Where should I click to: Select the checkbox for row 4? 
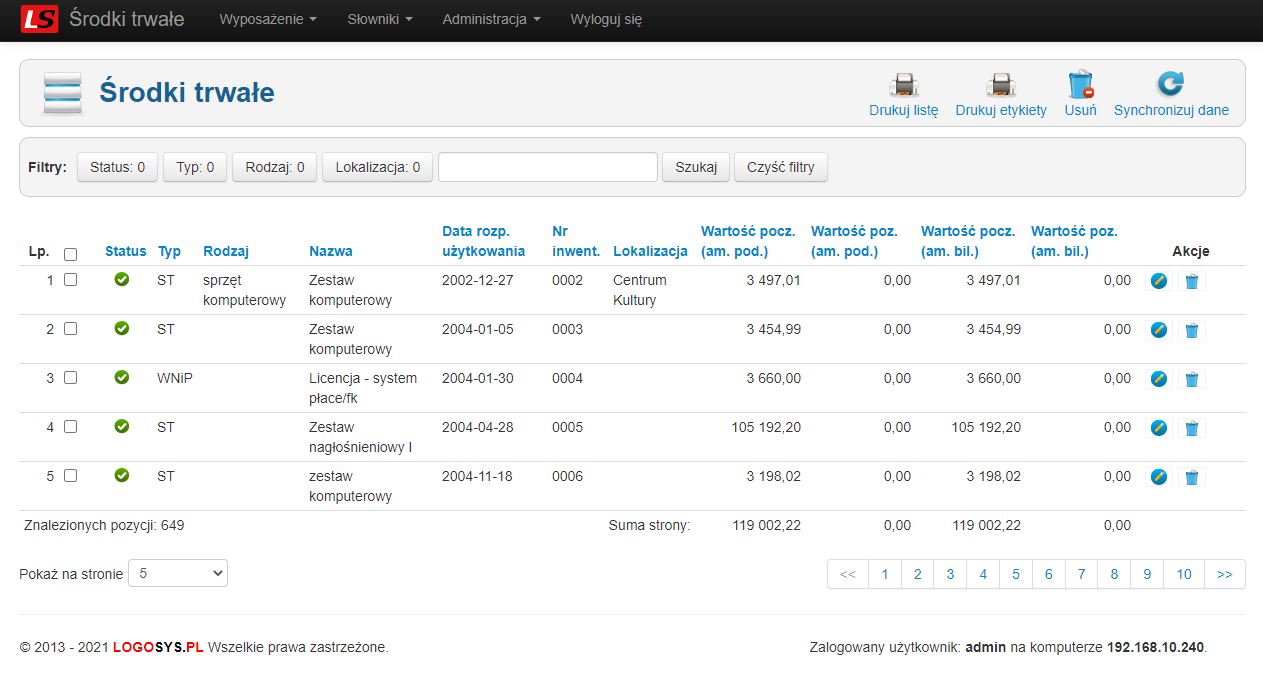(70, 427)
